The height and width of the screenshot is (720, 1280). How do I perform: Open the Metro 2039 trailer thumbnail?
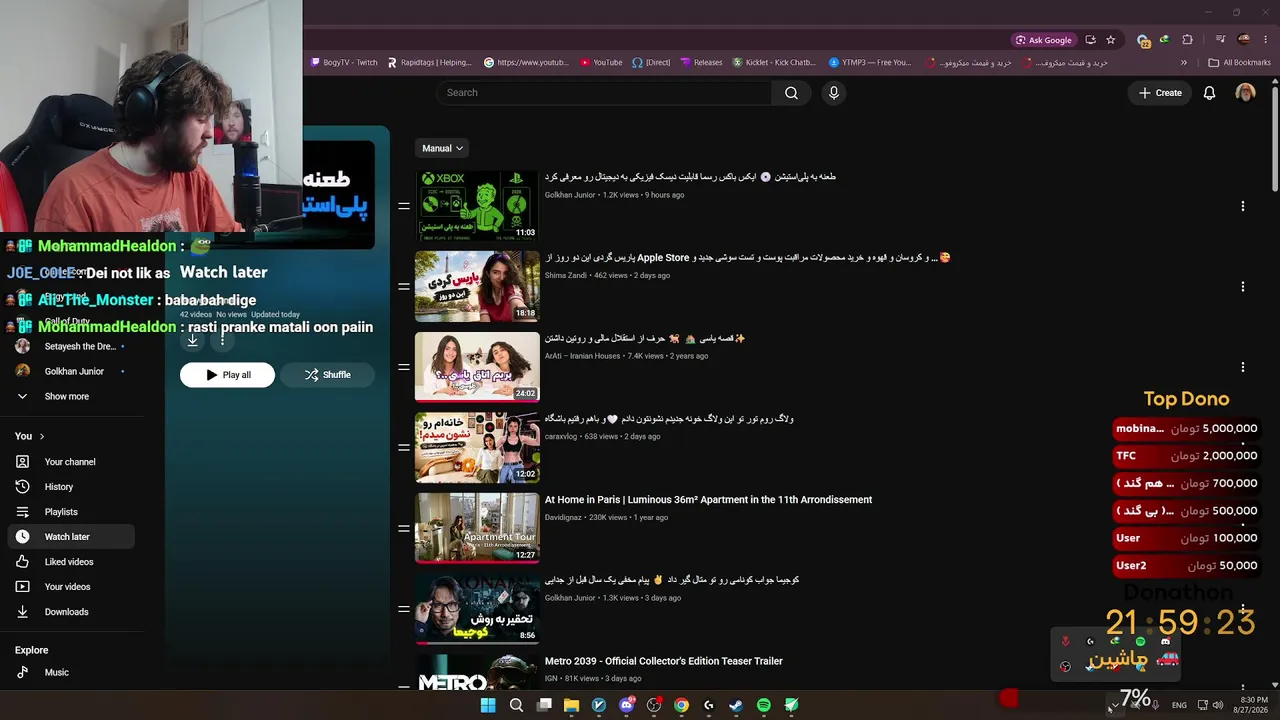(477, 671)
